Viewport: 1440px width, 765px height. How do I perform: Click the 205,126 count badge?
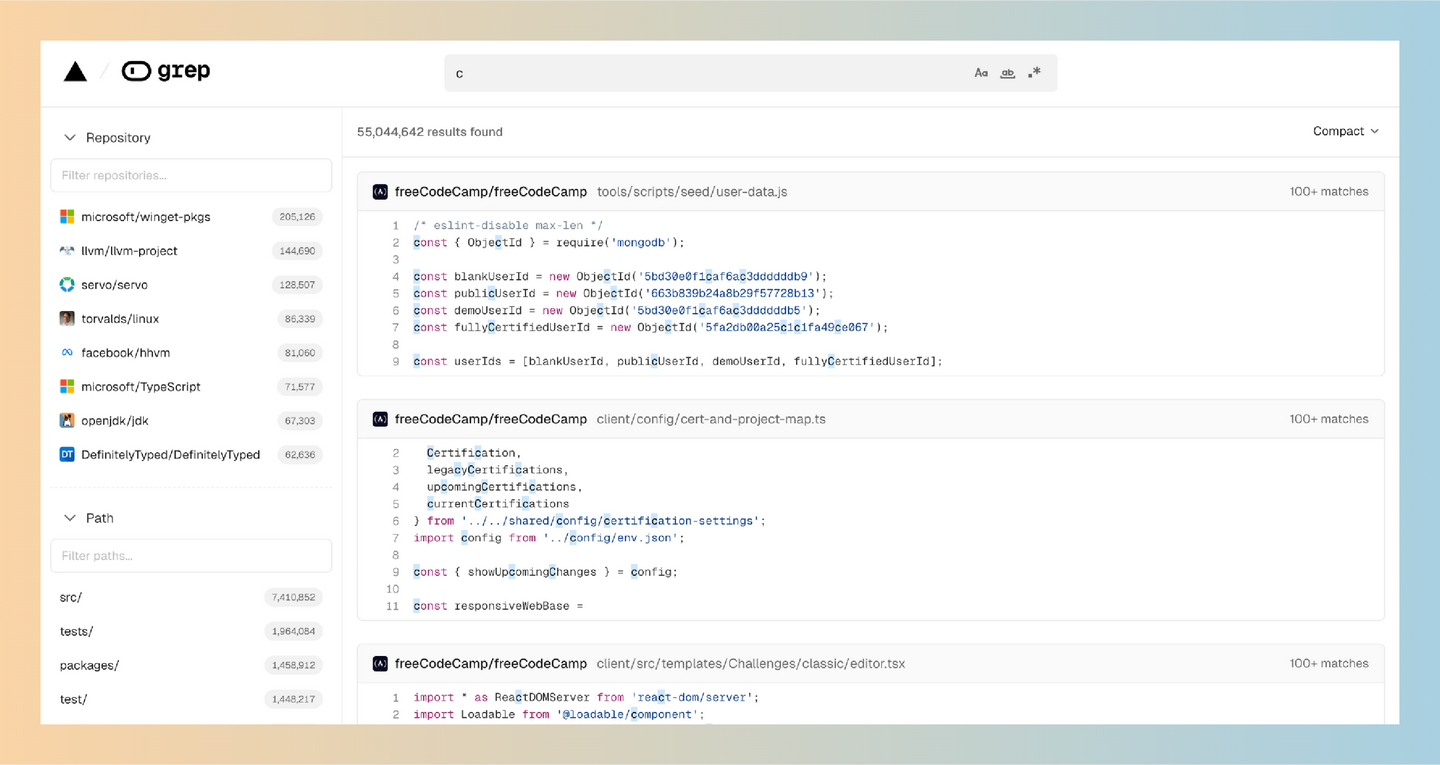pyautogui.click(x=298, y=217)
